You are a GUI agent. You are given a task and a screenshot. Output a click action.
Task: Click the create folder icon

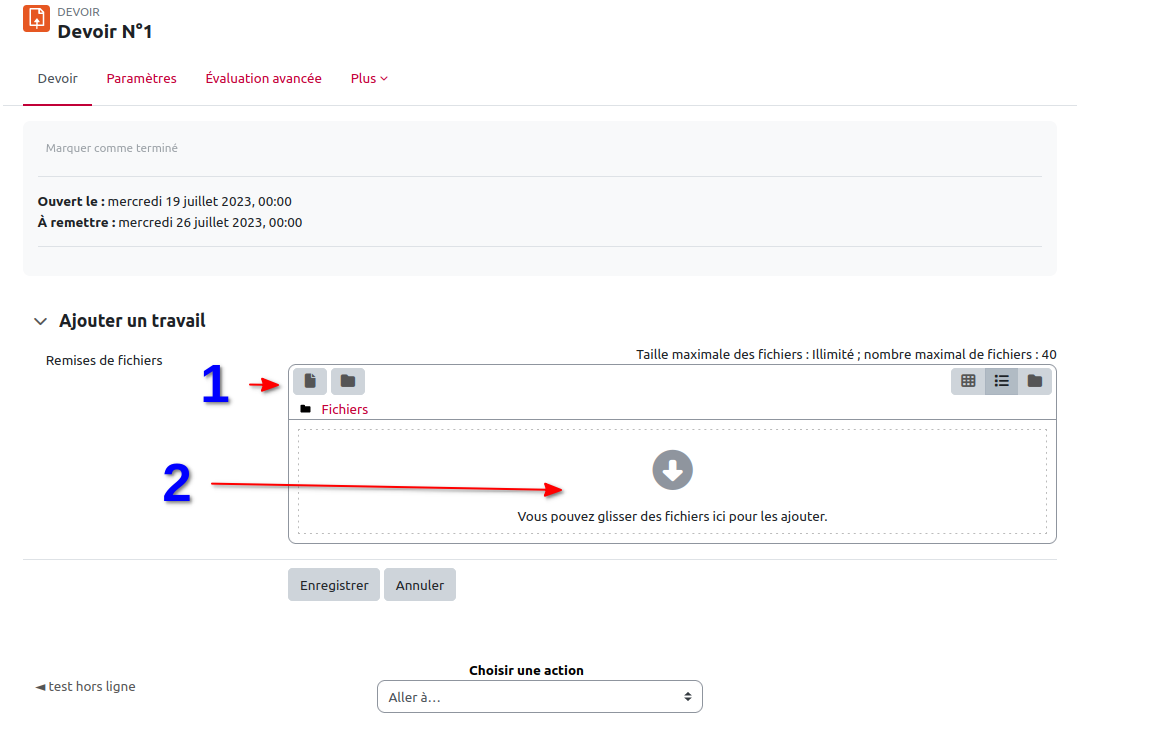click(x=348, y=381)
